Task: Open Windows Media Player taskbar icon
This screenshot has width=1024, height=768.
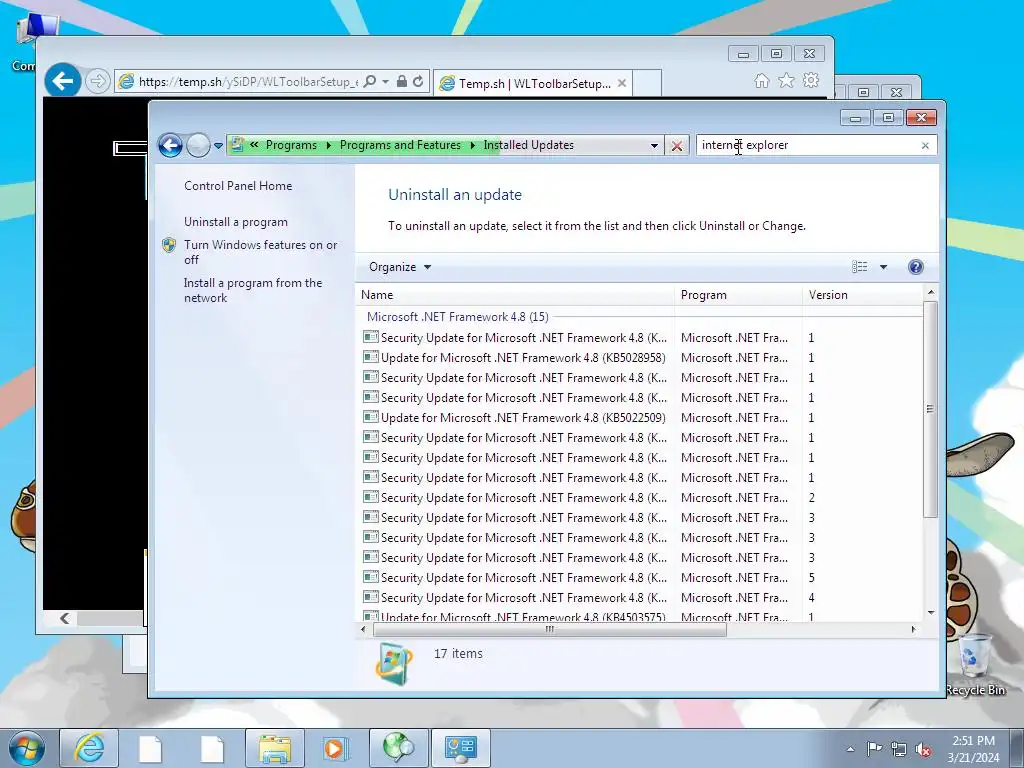Action: (x=336, y=748)
